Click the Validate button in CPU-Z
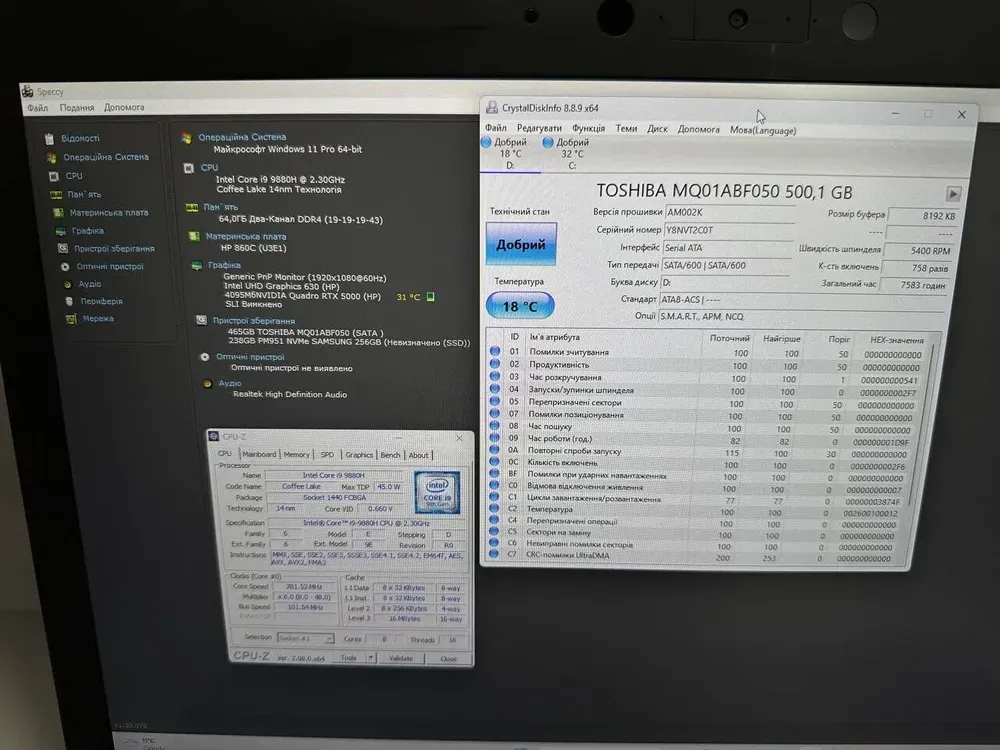The image size is (1000, 750). [x=401, y=658]
